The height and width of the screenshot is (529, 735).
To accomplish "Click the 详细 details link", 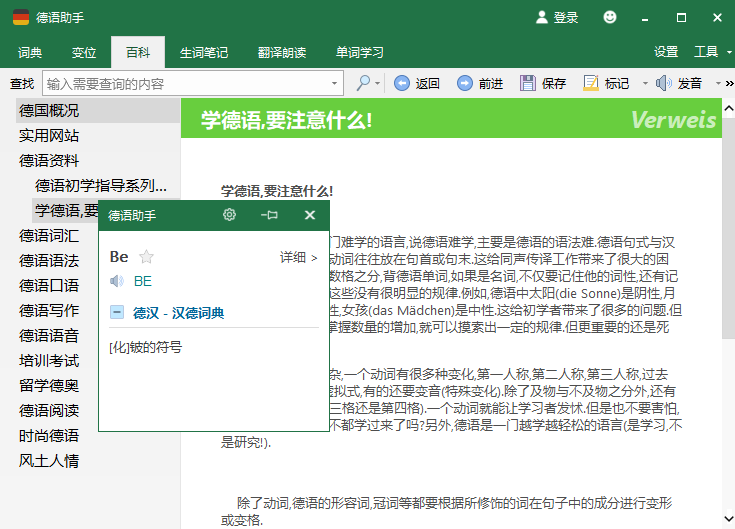I will pyautogui.click(x=298, y=257).
